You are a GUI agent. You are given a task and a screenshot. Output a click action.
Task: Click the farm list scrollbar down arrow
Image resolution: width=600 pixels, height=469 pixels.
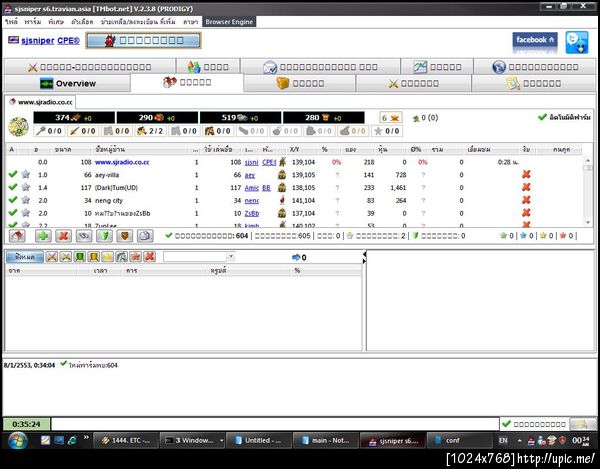[588, 223]
